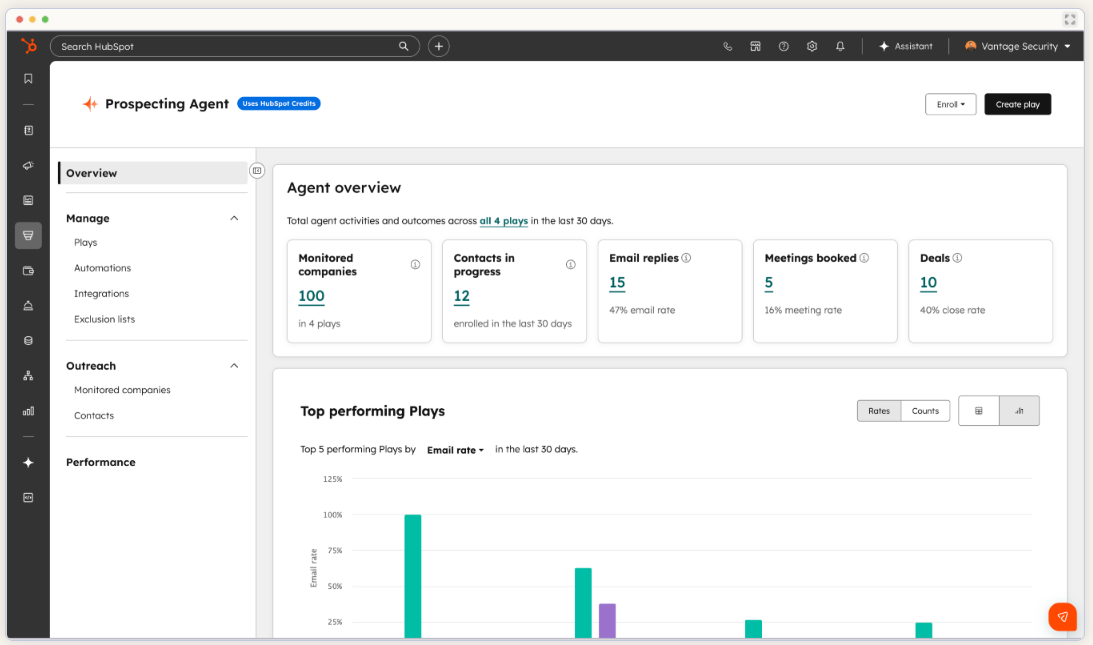Open the calling phone icon

(x=728, y=46)
